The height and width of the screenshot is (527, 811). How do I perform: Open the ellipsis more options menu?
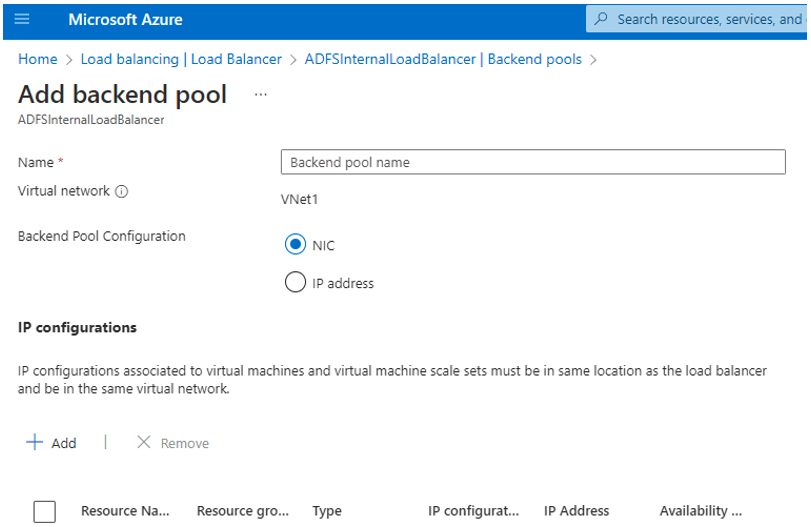(x=261, y=95)
